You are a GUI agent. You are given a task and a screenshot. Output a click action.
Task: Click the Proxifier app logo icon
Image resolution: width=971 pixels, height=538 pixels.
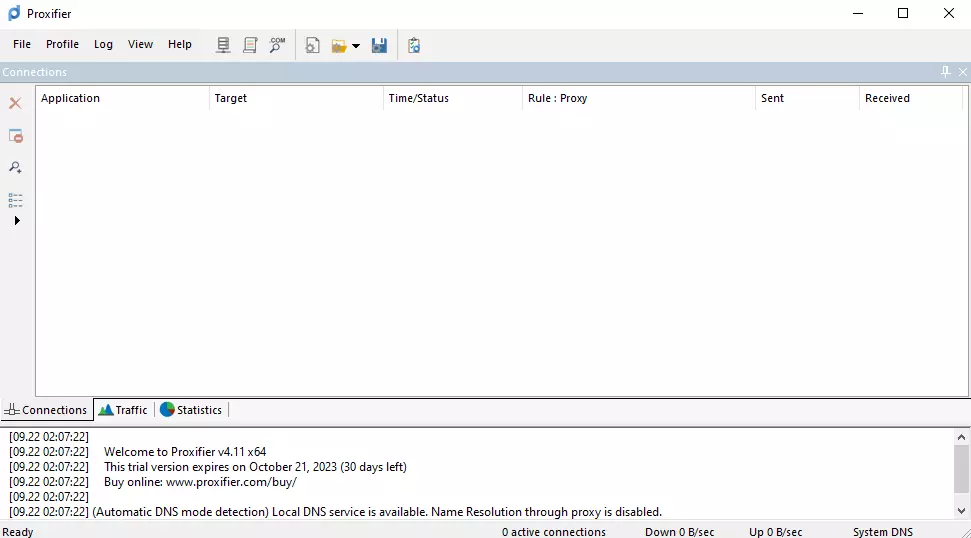pos(14,13)
